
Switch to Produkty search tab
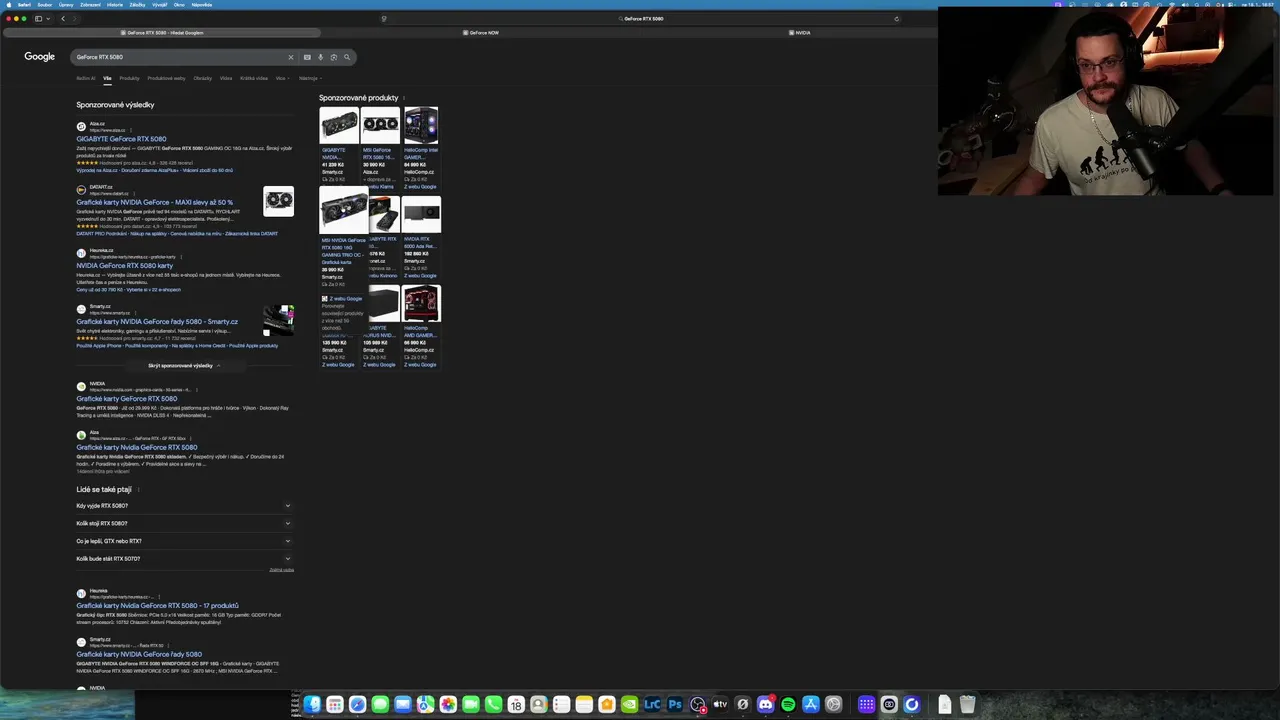tap(130, 78)
